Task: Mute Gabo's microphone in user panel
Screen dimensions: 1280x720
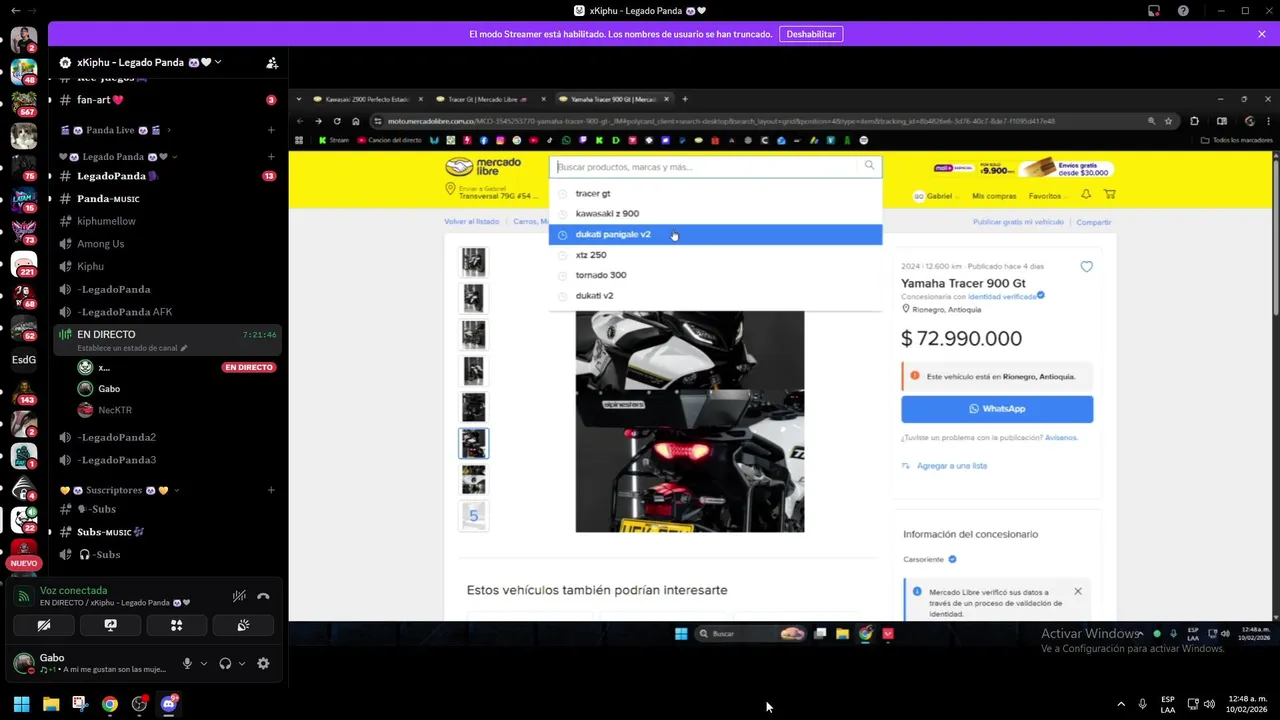Action: (x=187, y=663)
